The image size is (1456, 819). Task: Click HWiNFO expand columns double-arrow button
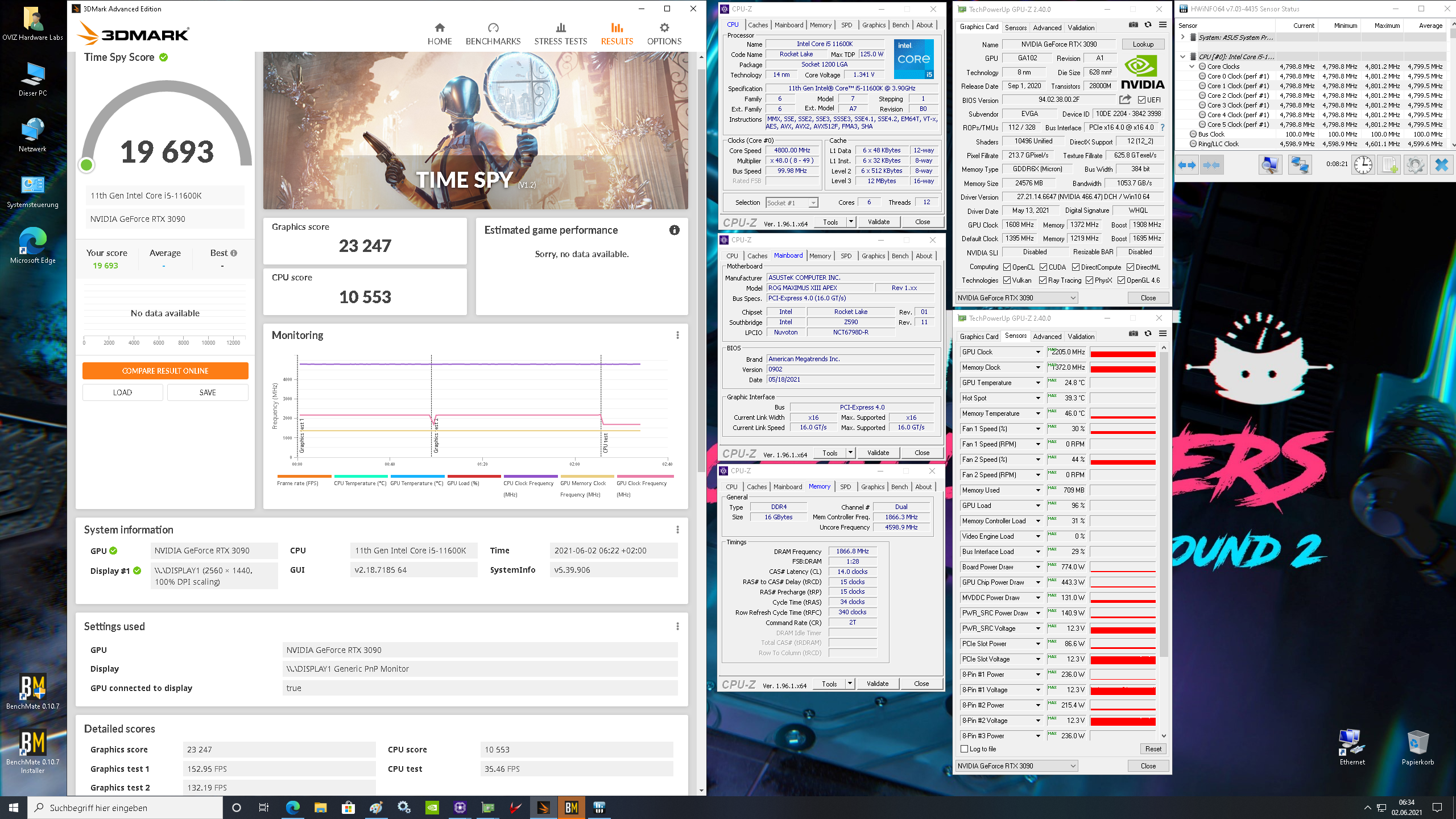1187,165
